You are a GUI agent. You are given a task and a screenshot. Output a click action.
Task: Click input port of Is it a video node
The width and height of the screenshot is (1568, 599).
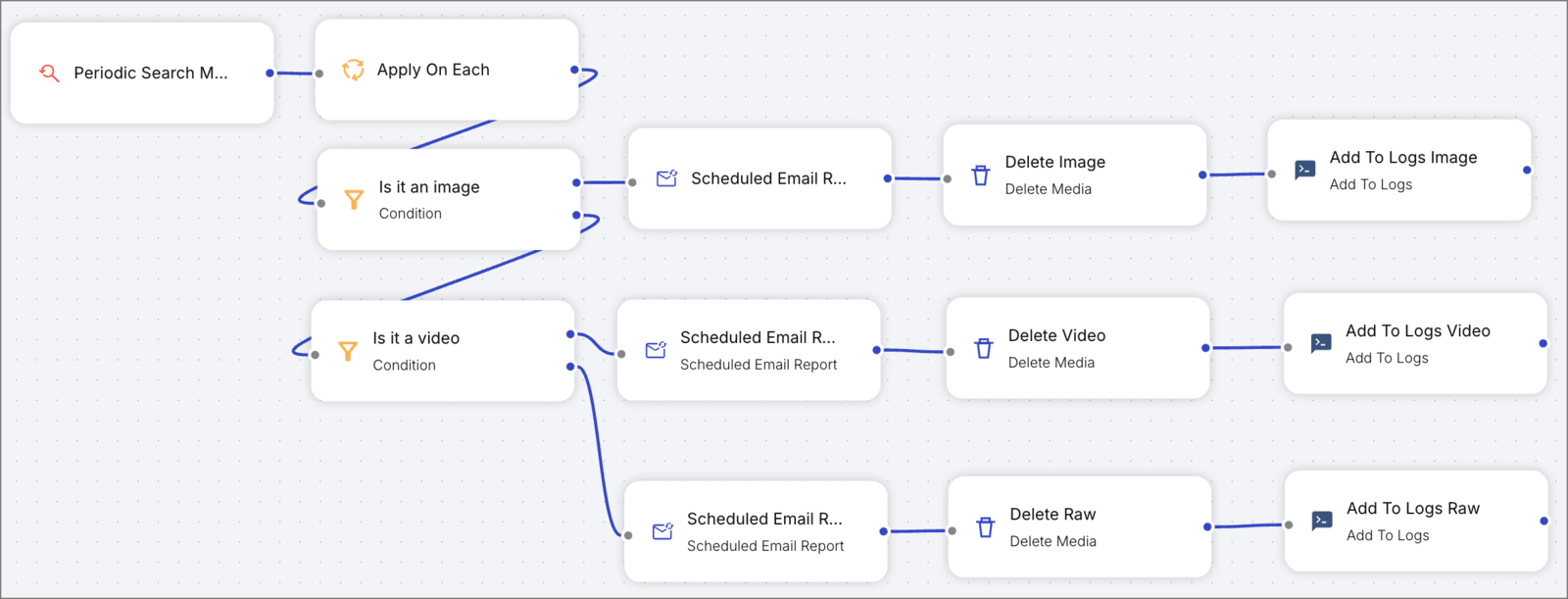[315, 355]
